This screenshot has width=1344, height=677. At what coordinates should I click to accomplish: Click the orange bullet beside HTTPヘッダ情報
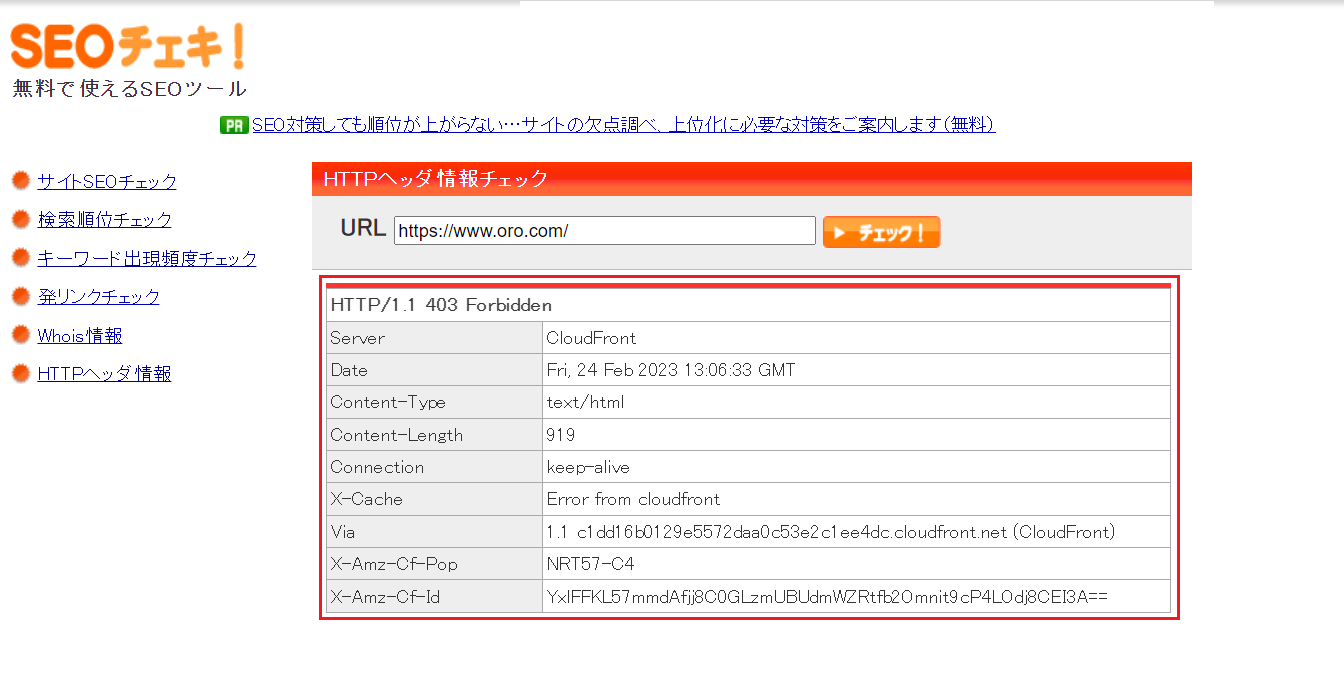(20, 373)
